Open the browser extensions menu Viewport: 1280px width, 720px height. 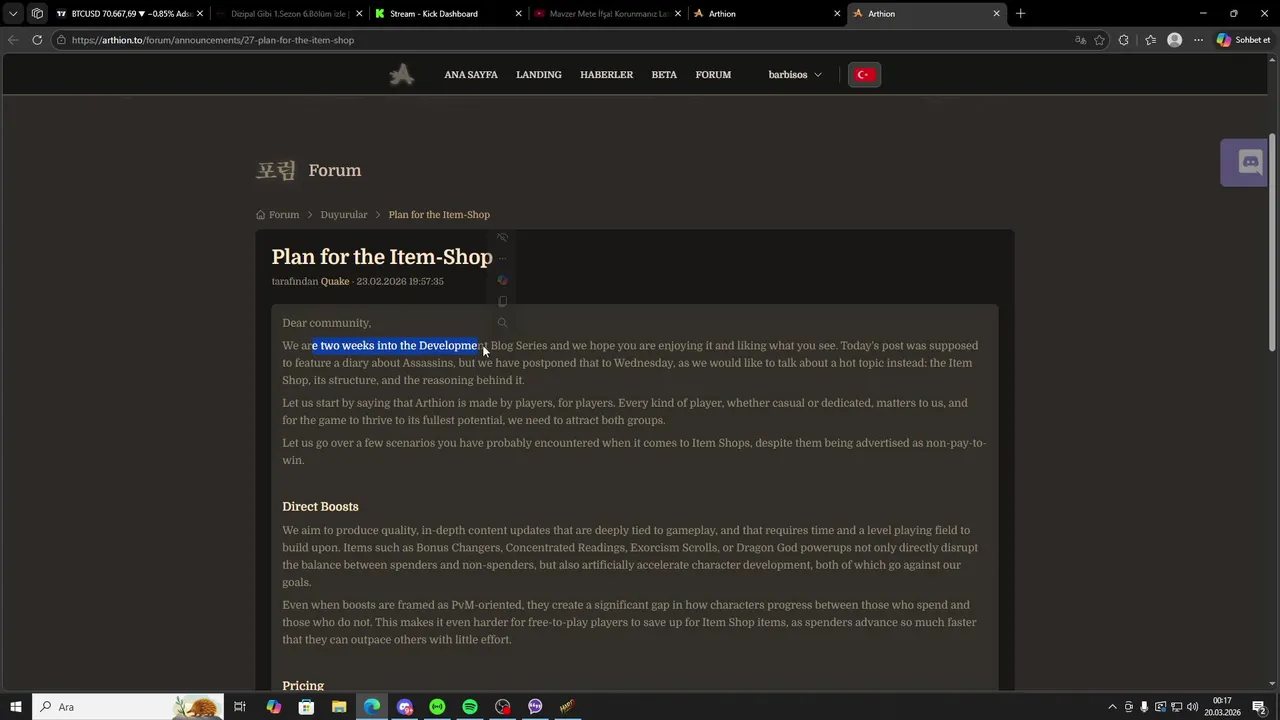(1124, 40)
